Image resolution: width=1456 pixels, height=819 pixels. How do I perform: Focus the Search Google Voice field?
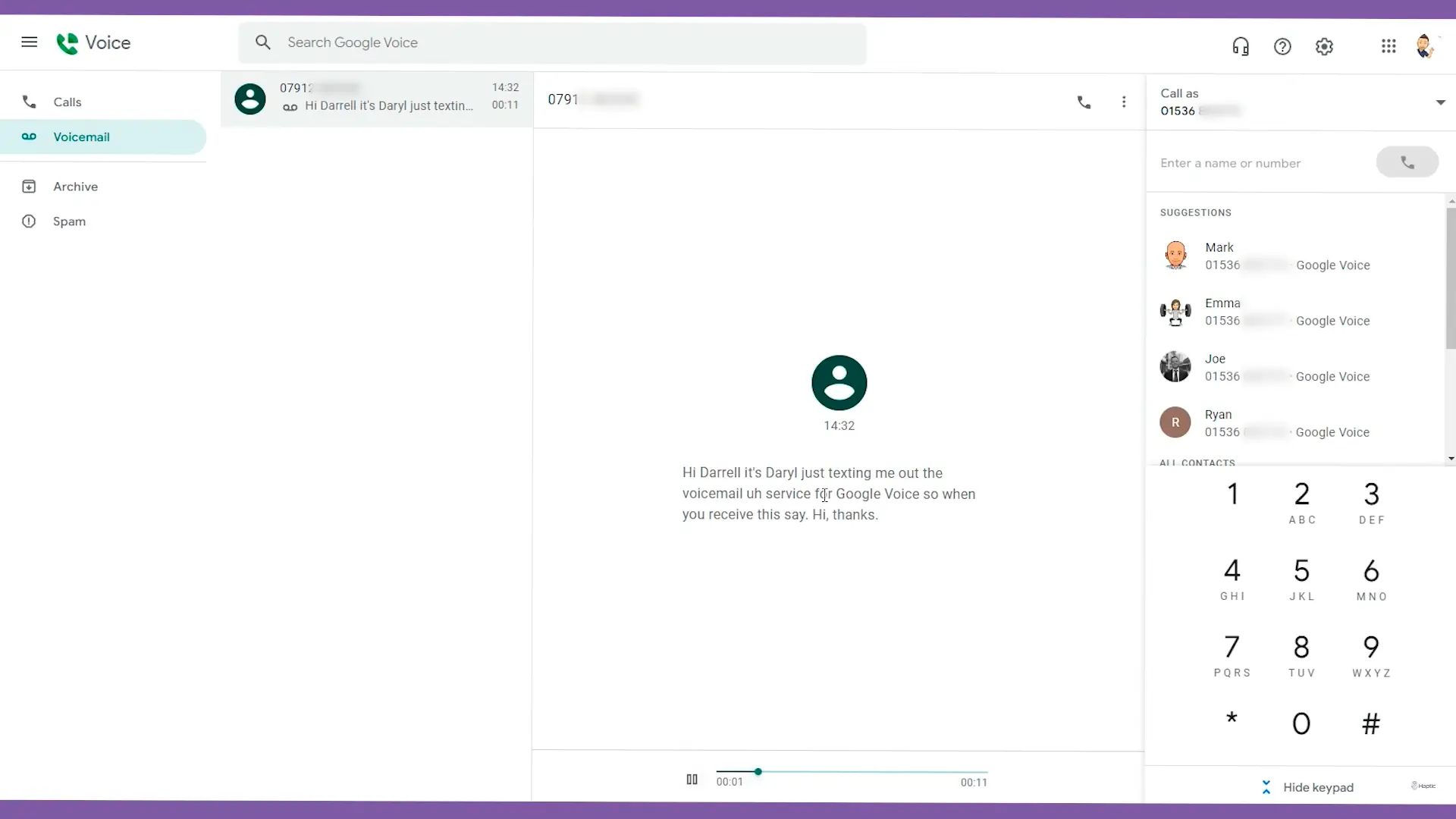click(x=552, y=43)
